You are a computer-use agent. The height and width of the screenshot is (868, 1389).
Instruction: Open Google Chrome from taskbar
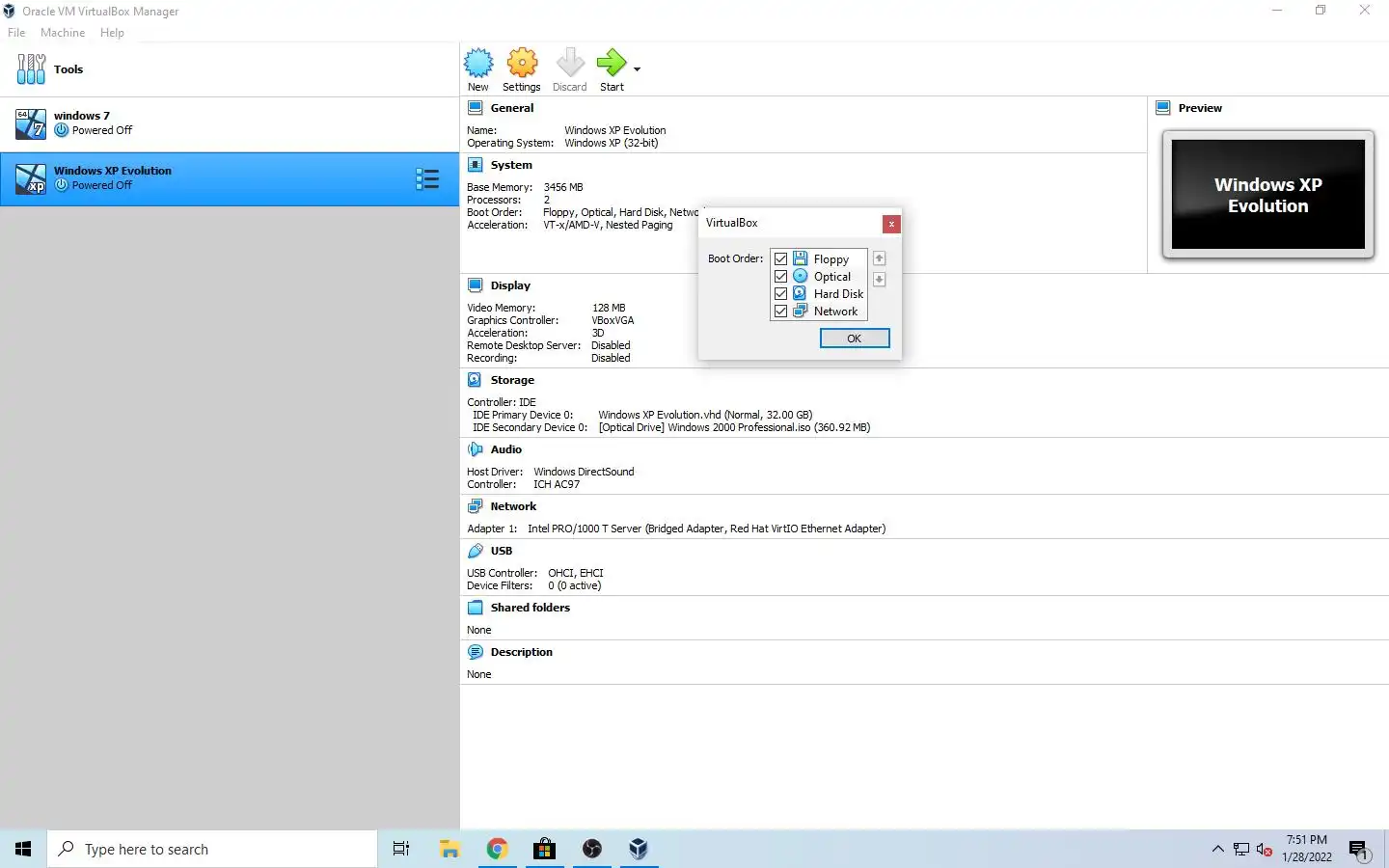(497, 849)
